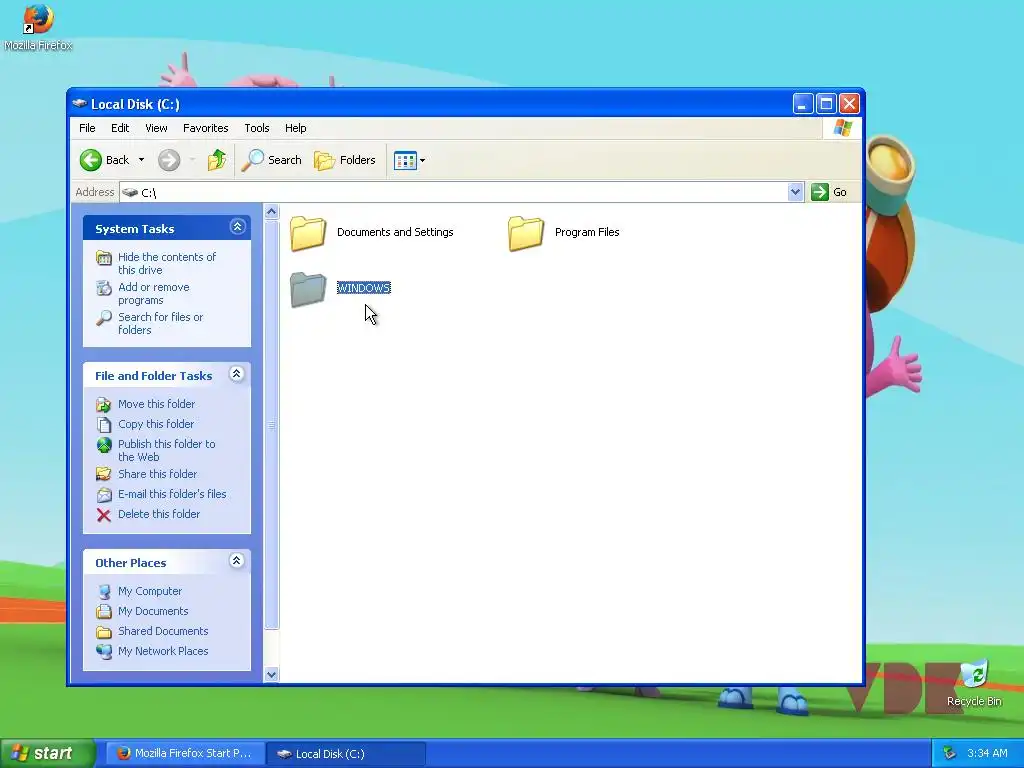
Task: Expand the Address bar dropdown list
Action: [x=795, y=192]
